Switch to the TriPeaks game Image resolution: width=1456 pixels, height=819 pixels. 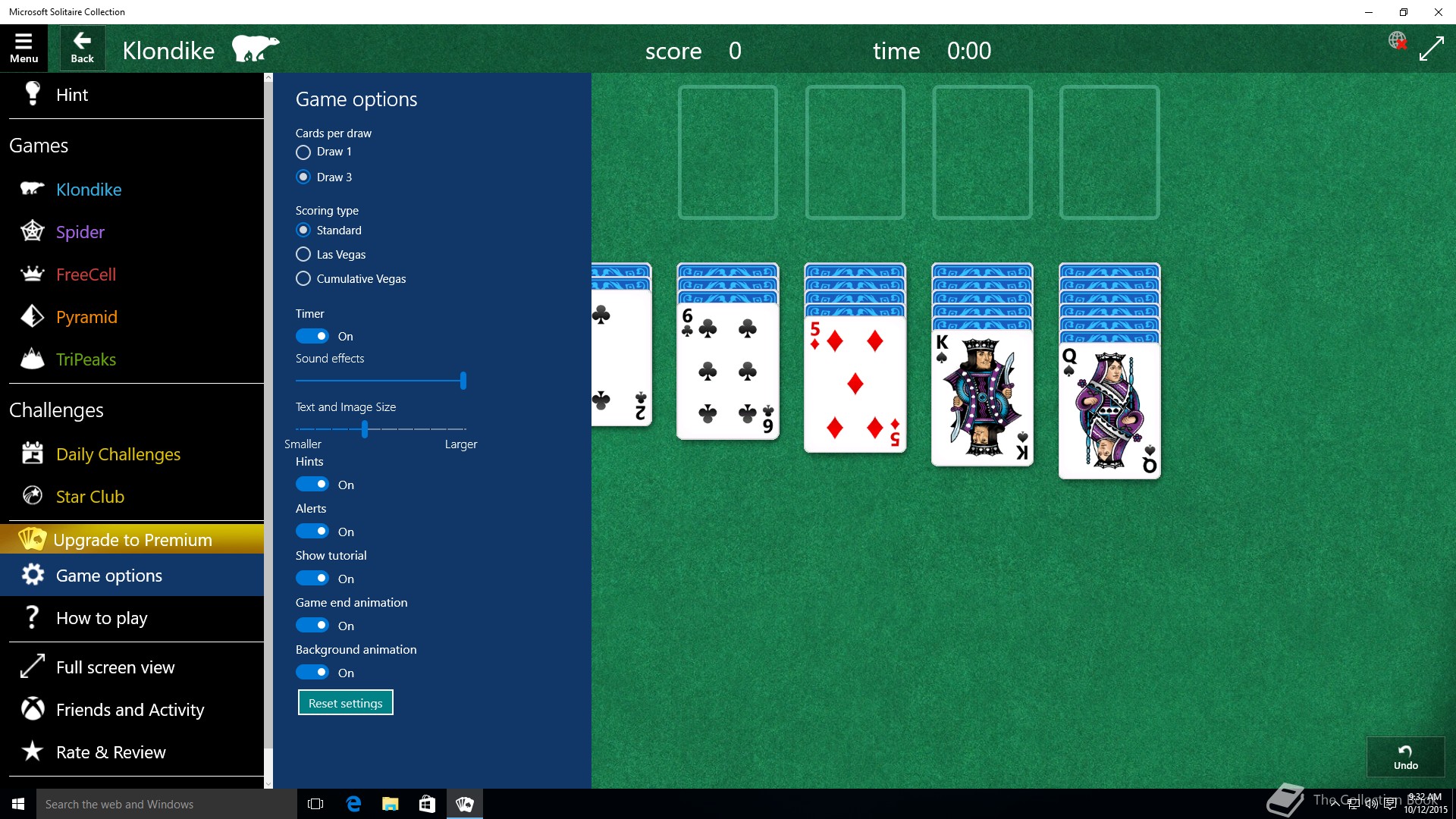[x=132, y=359]
